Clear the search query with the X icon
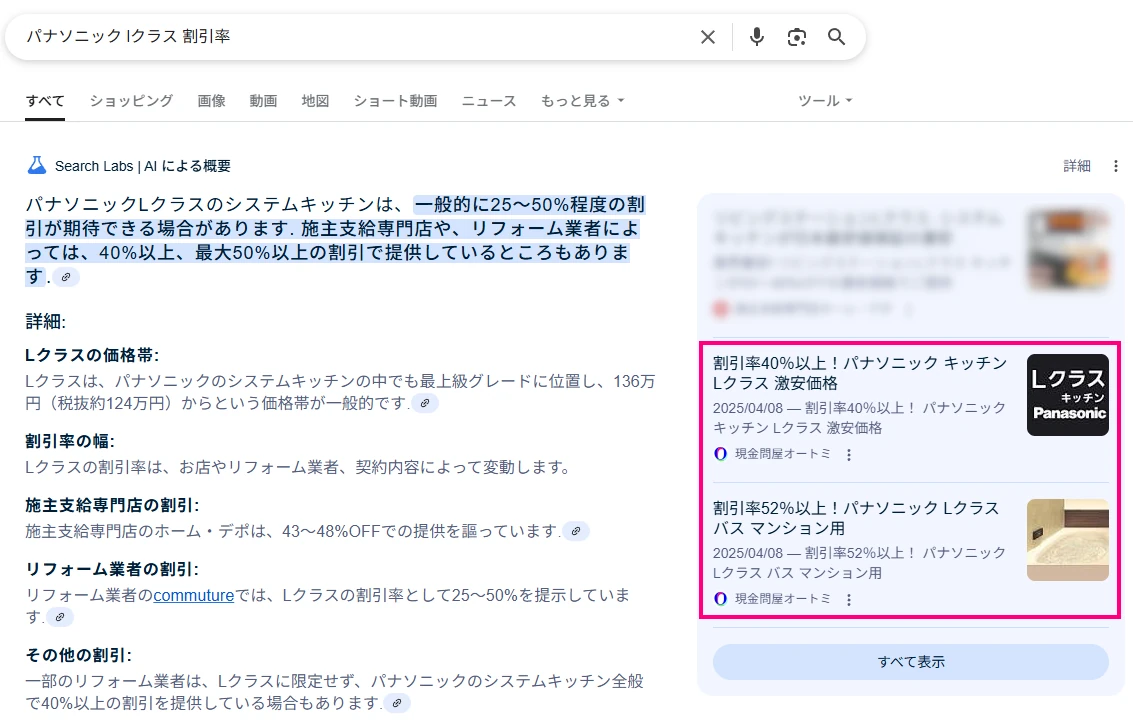Viewport: 1133px width, 726px height. point(707,37)
